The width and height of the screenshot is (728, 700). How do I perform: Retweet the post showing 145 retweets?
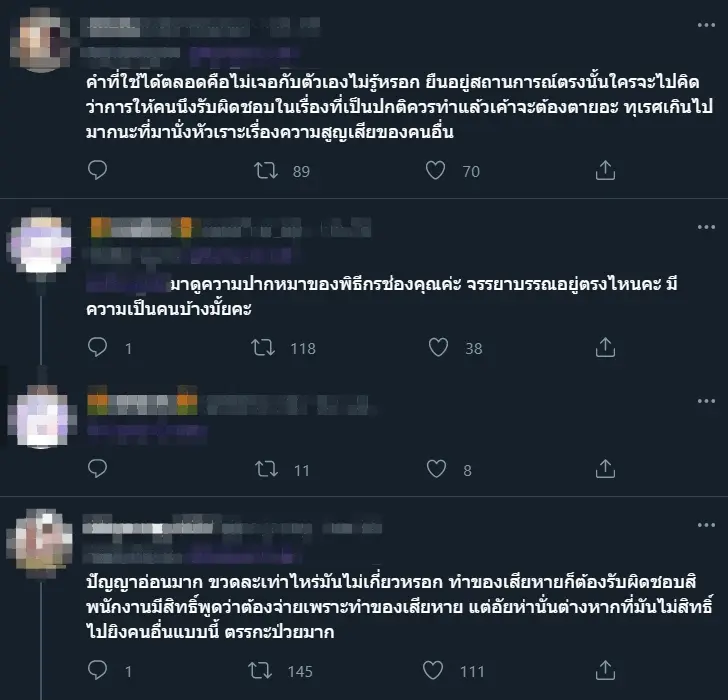pos(260,670)
